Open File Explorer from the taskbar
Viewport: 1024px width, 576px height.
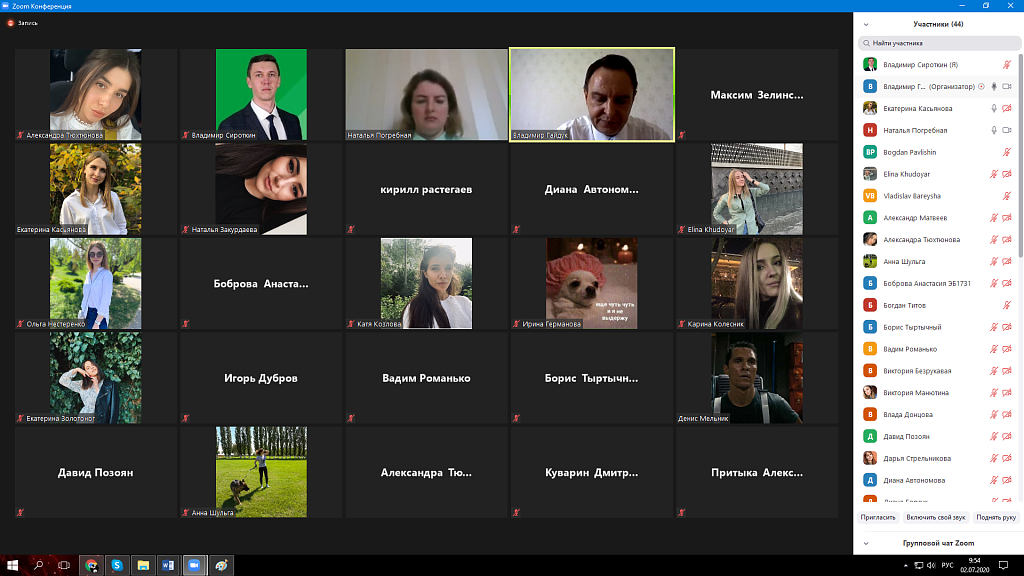pyautogui.click(x=143, y=565)
